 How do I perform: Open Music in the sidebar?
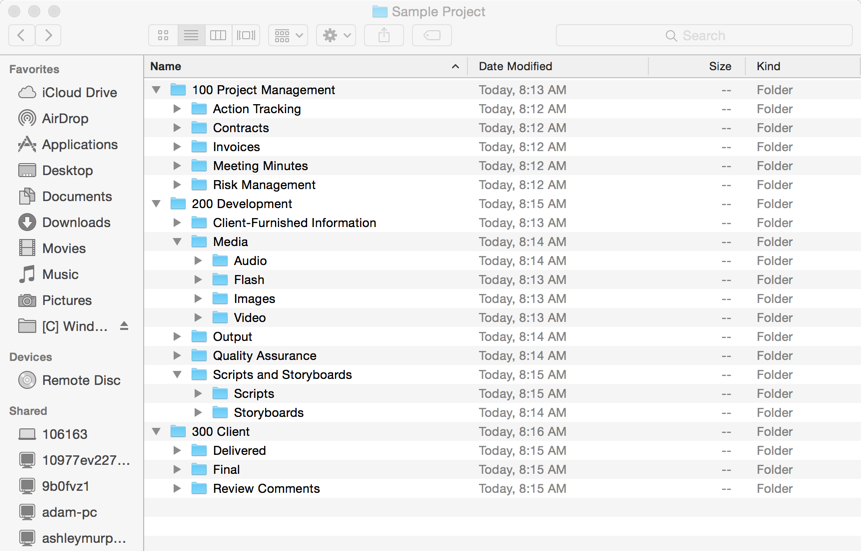[48, 274]
